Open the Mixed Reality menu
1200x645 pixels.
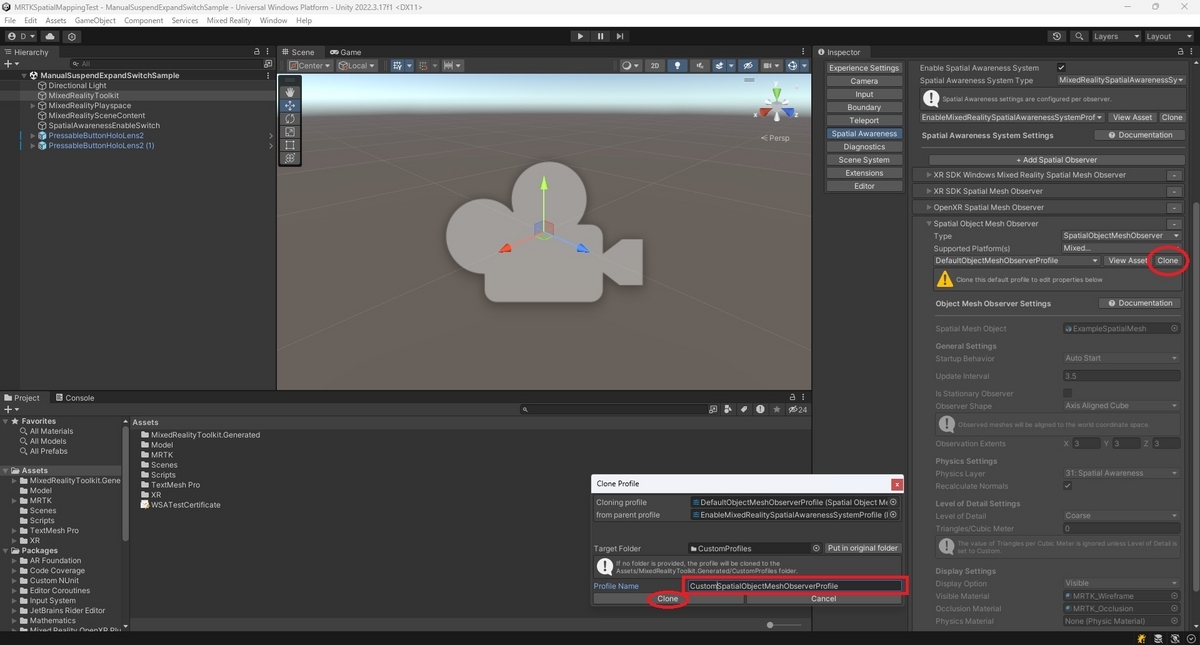coord(229,20)
